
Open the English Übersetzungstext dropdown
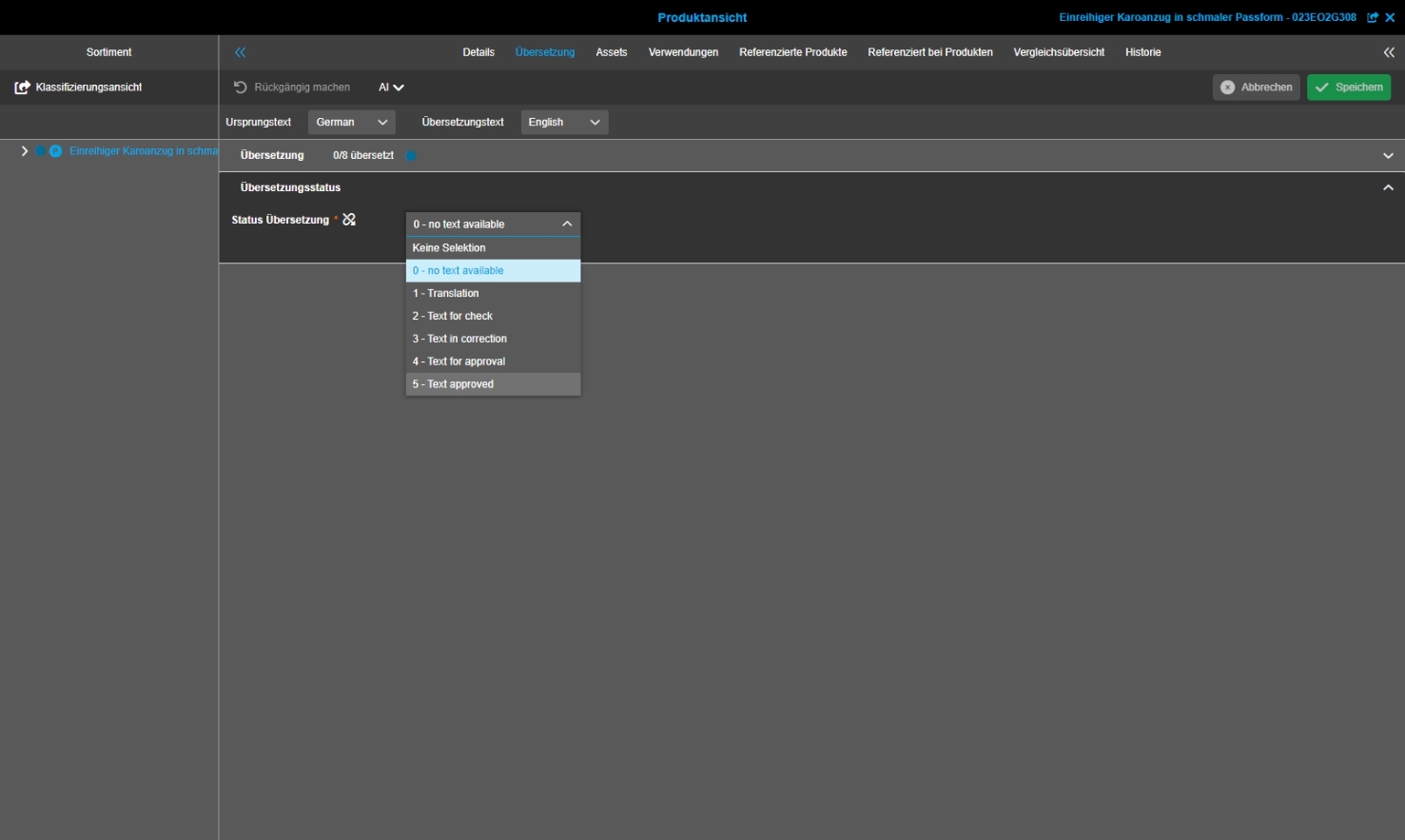click(564, 122)
